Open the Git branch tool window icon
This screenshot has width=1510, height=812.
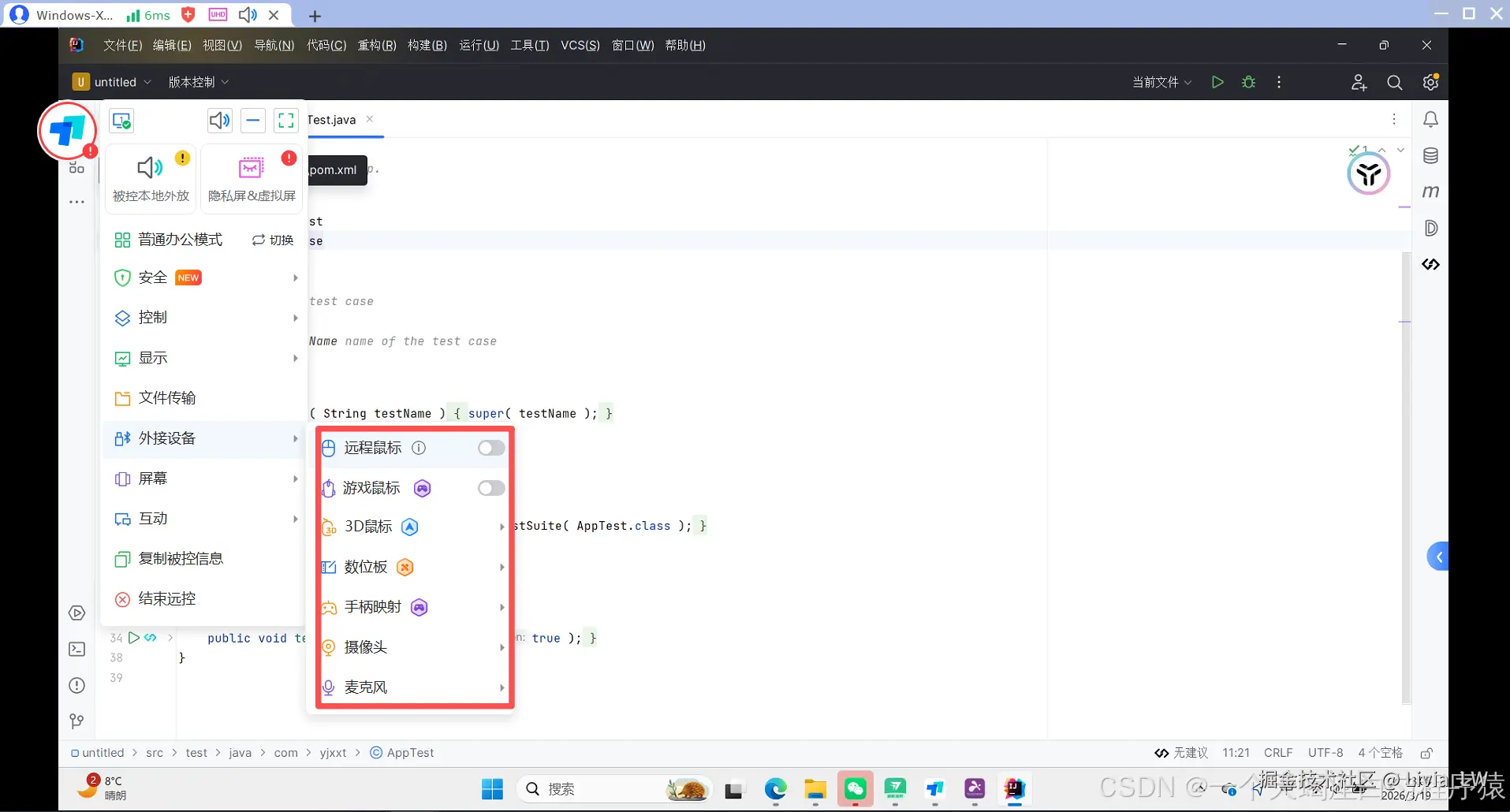click(76, 721)
